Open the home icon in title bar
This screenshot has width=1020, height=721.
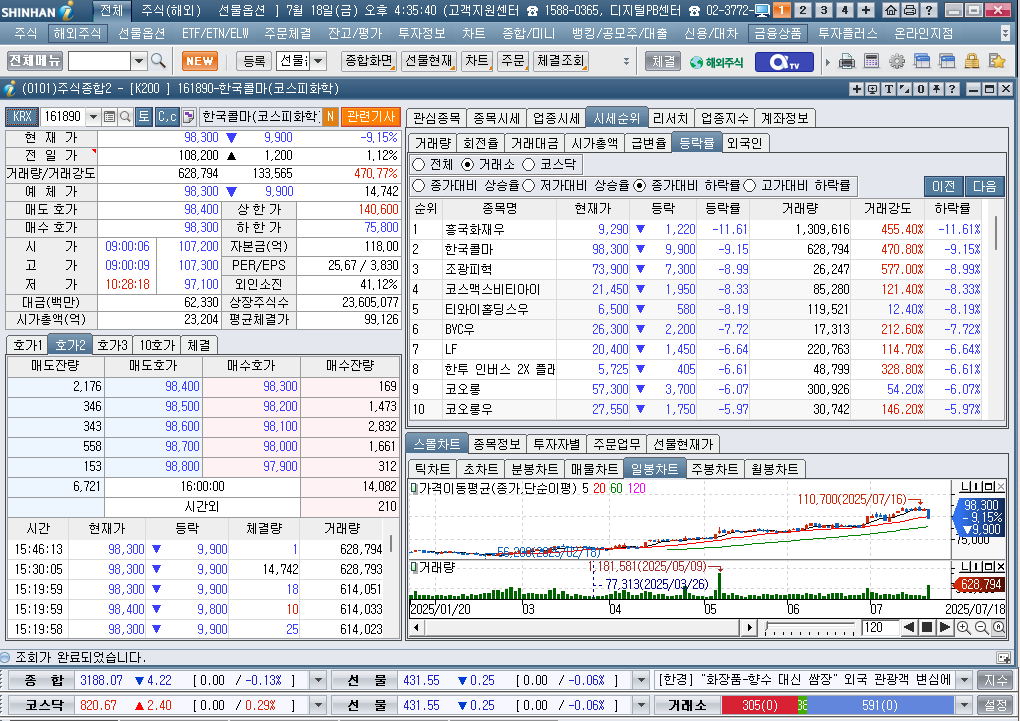[891, 10]
